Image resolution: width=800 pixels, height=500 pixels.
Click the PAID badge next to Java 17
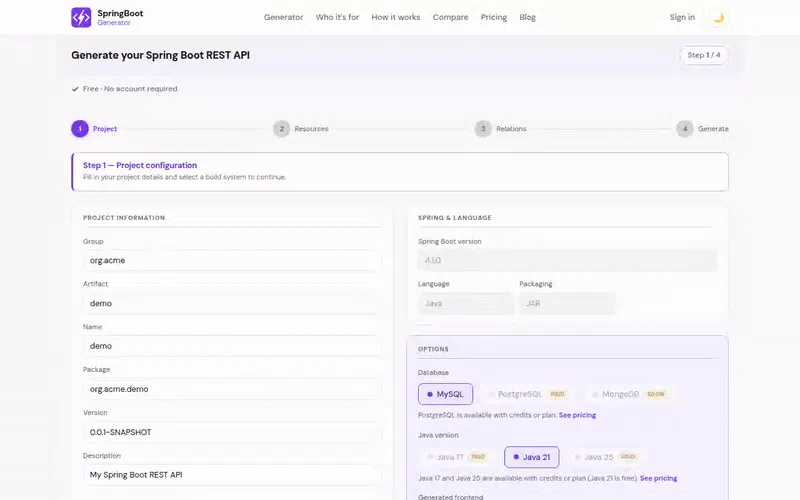(478, 457)
